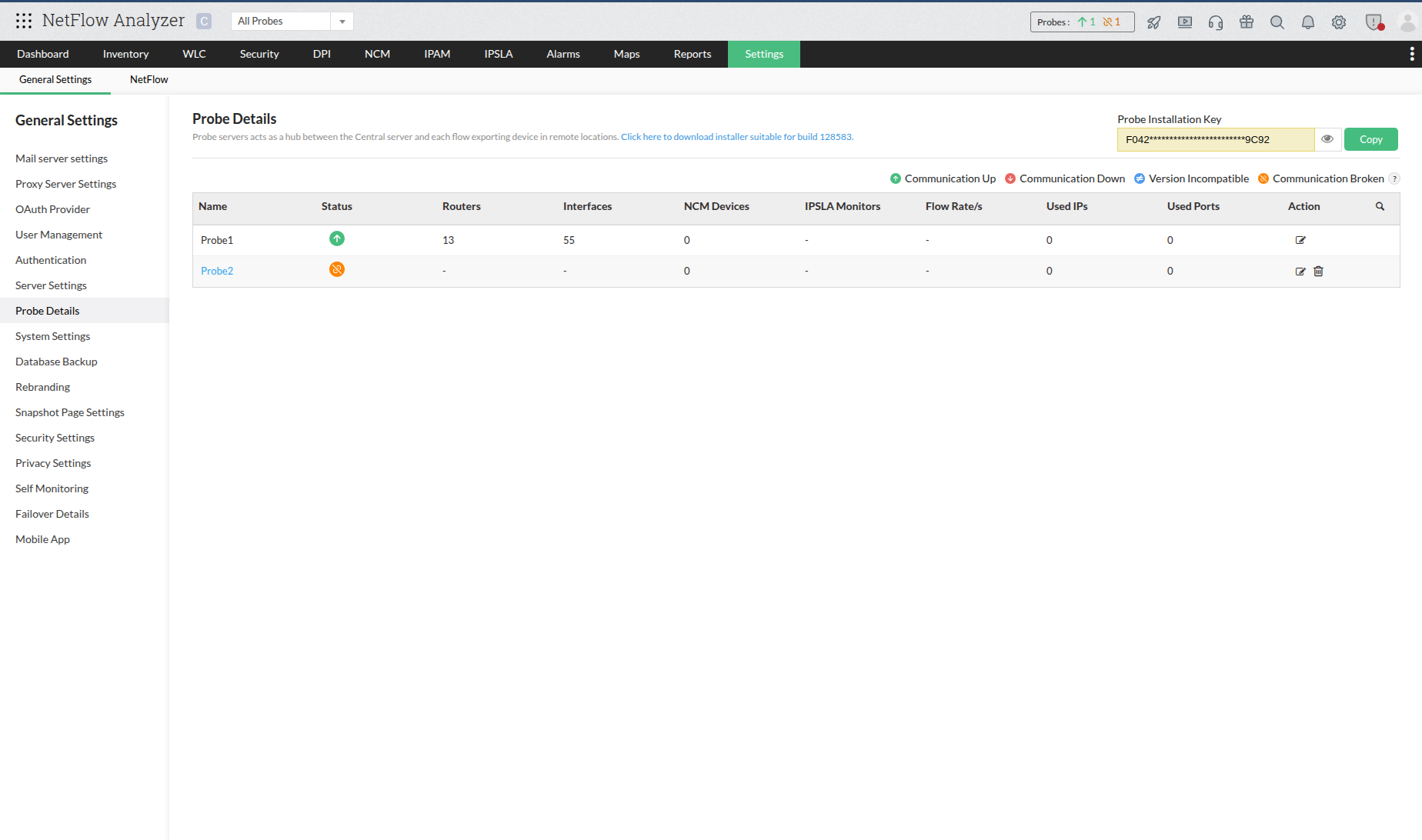Open the gift box offers icon
The width and height of the screenshot is (1422, 840).
[1246, 22]
